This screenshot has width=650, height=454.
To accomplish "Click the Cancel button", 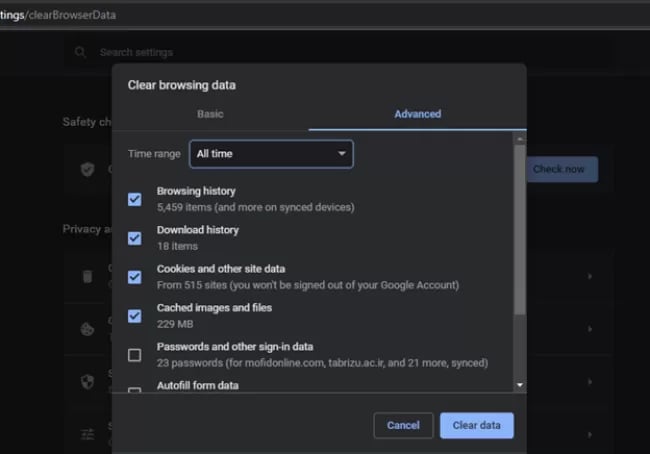I will pos(403,425).
